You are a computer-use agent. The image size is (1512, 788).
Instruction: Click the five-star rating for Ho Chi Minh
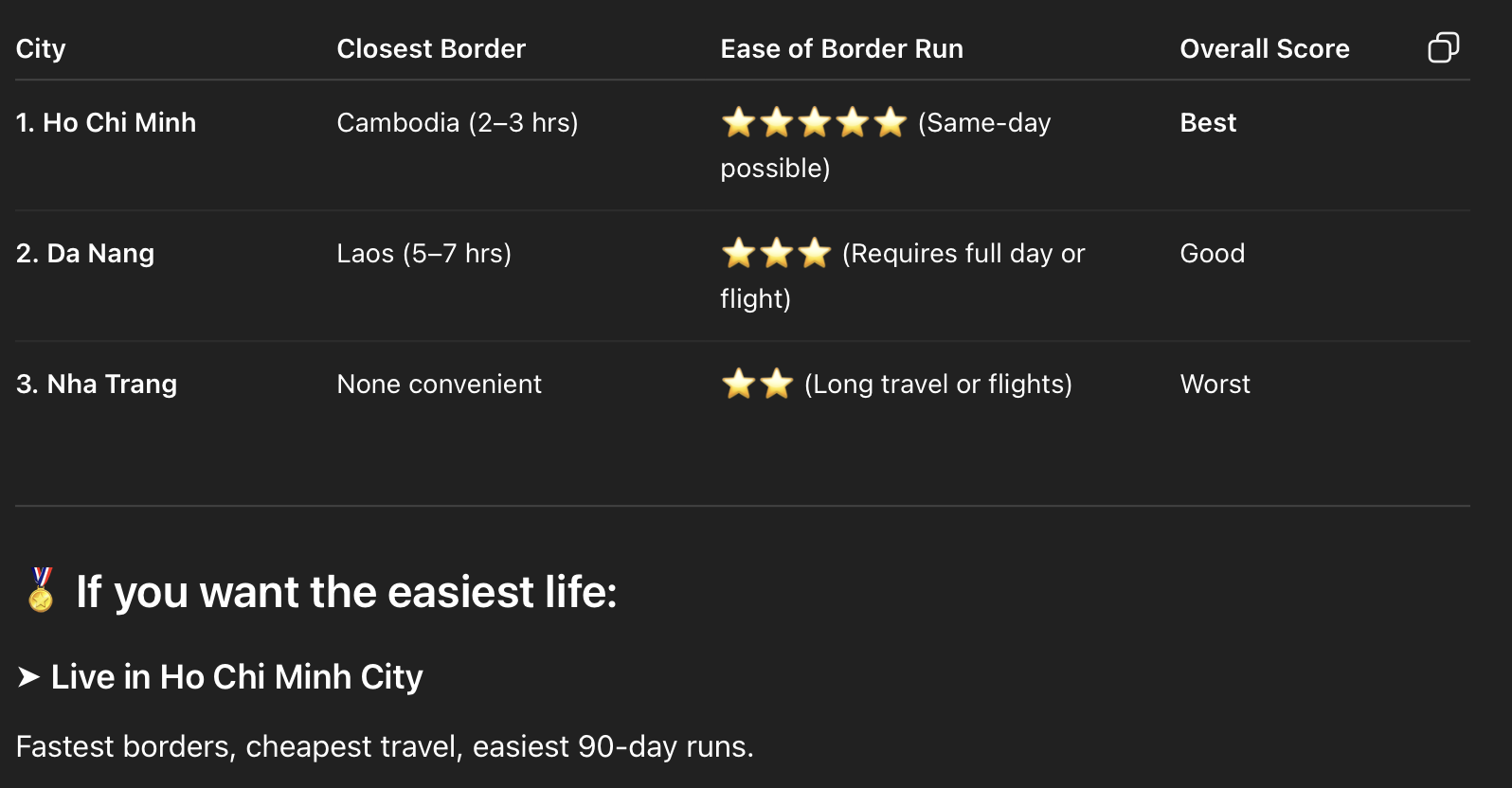pyautogui.click(x=814, y=122)
